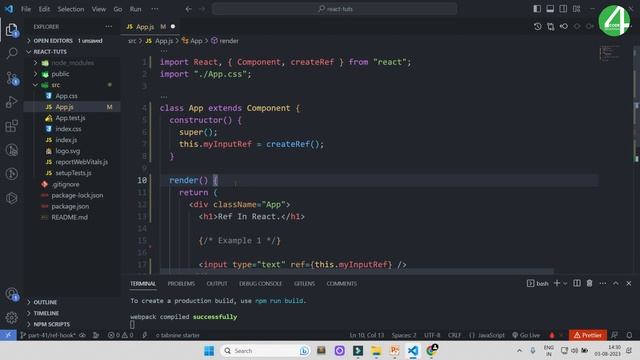Open the Search view in activity bar
This screenshot has height=360, width=640.
pos(12,53)
